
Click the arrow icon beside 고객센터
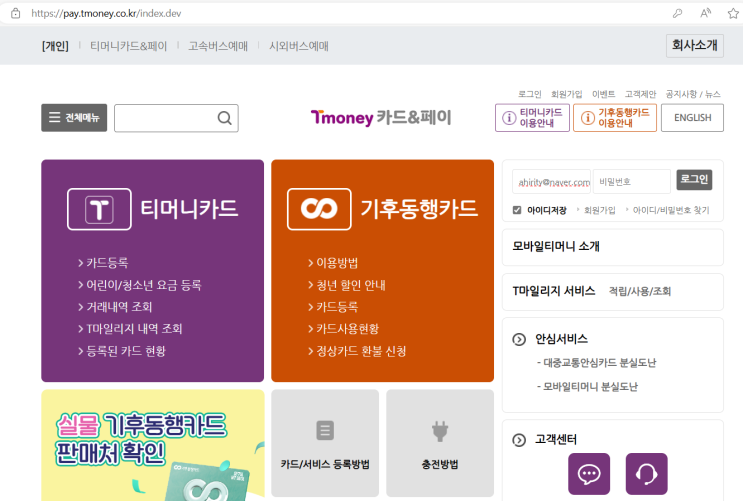[x=519, y=440]
